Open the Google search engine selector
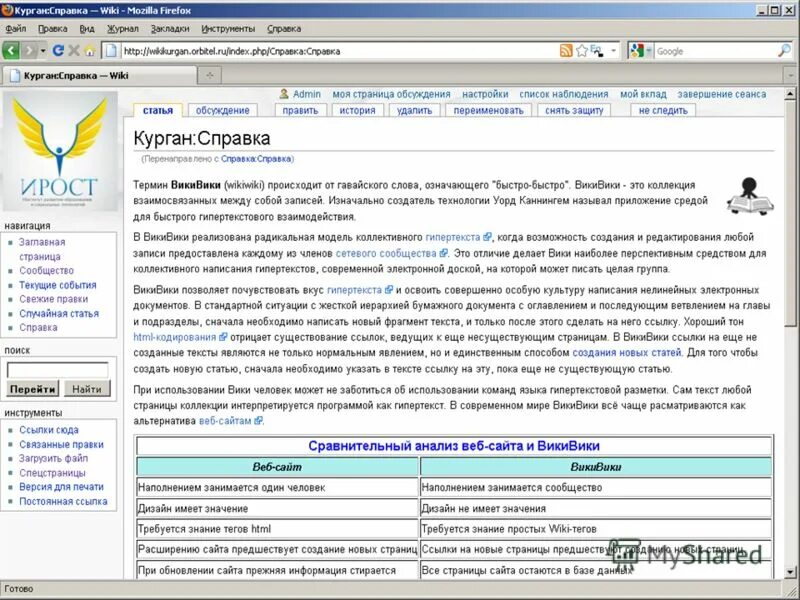The height and width of the screenshot is (600, 800). pos(641,51)
